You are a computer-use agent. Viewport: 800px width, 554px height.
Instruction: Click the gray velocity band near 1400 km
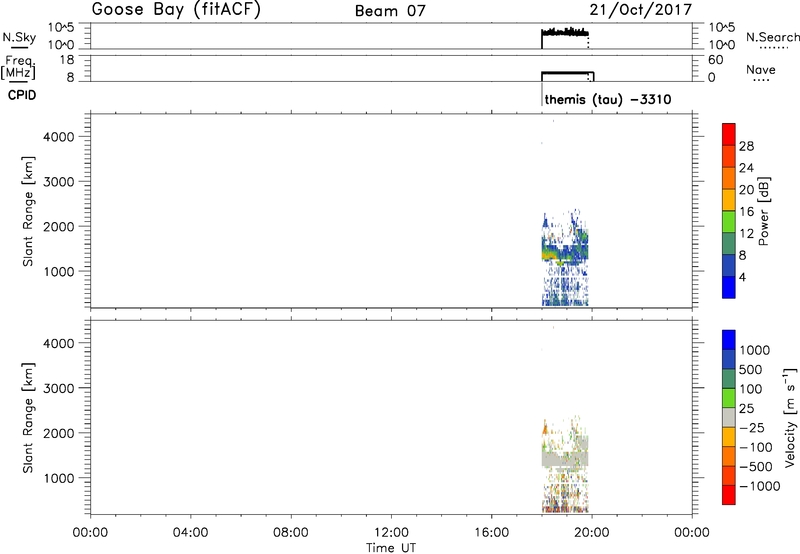point(565,458)
